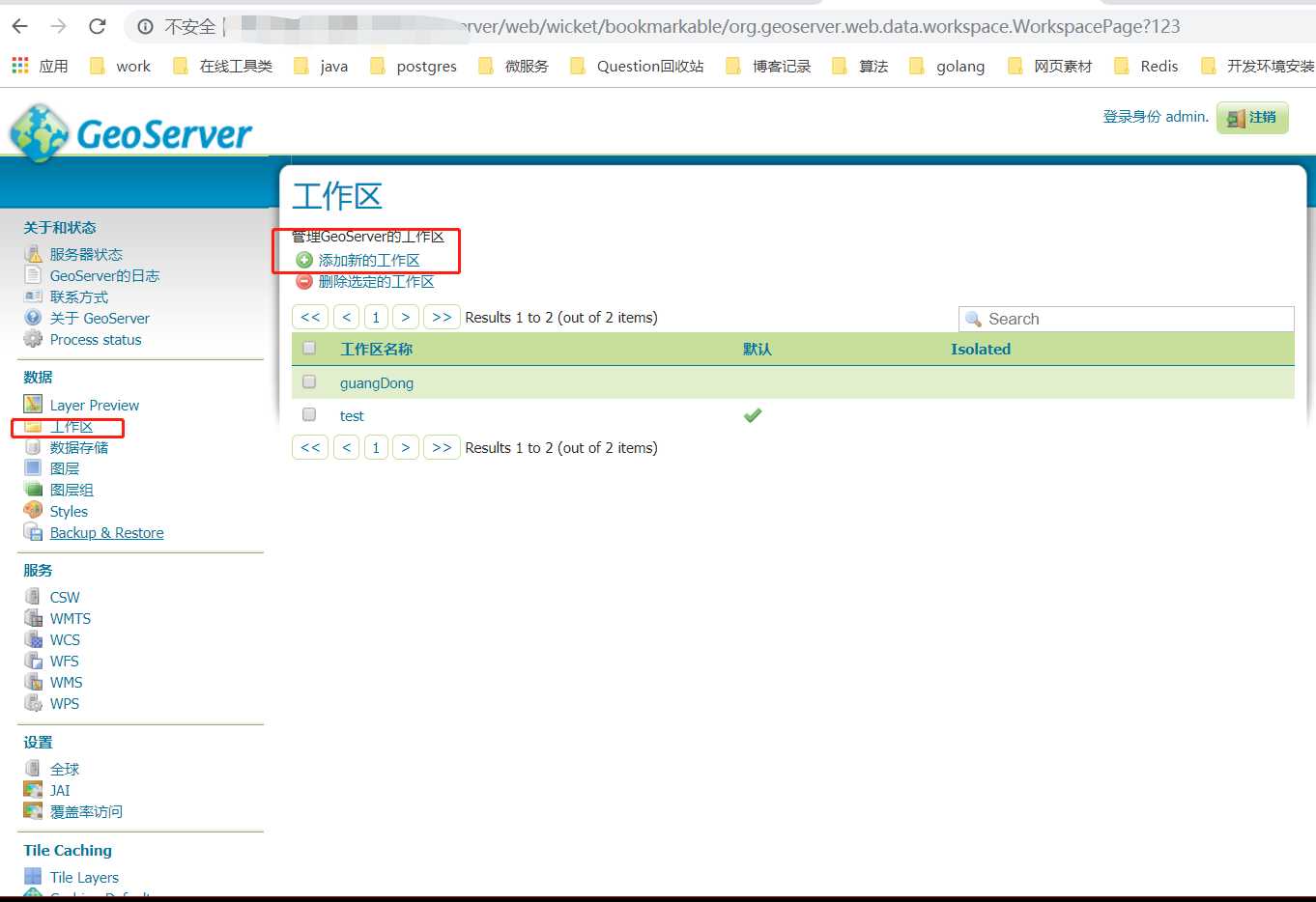
Task: Click the GeoServer logs document icon
Action: pos(33,275)
